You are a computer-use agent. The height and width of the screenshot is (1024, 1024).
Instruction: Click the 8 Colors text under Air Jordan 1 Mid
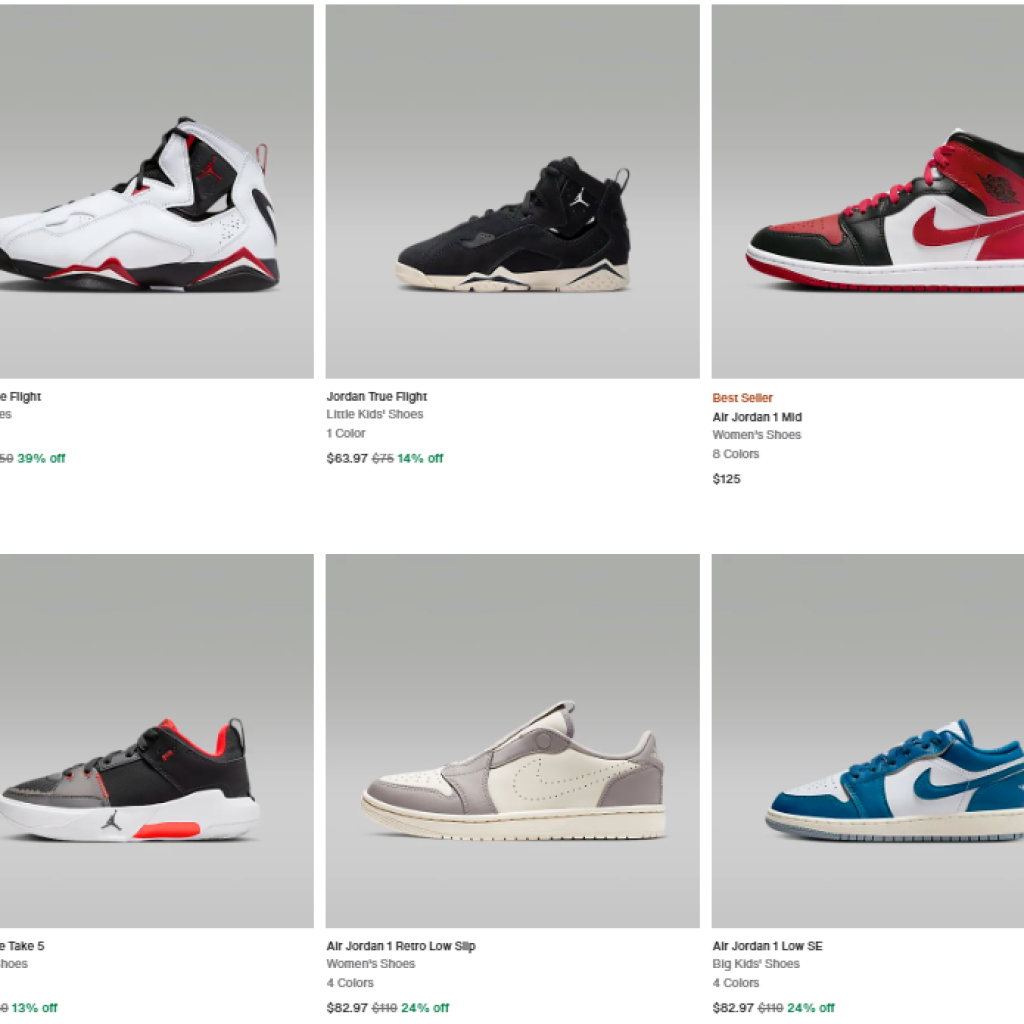point(735,453)
